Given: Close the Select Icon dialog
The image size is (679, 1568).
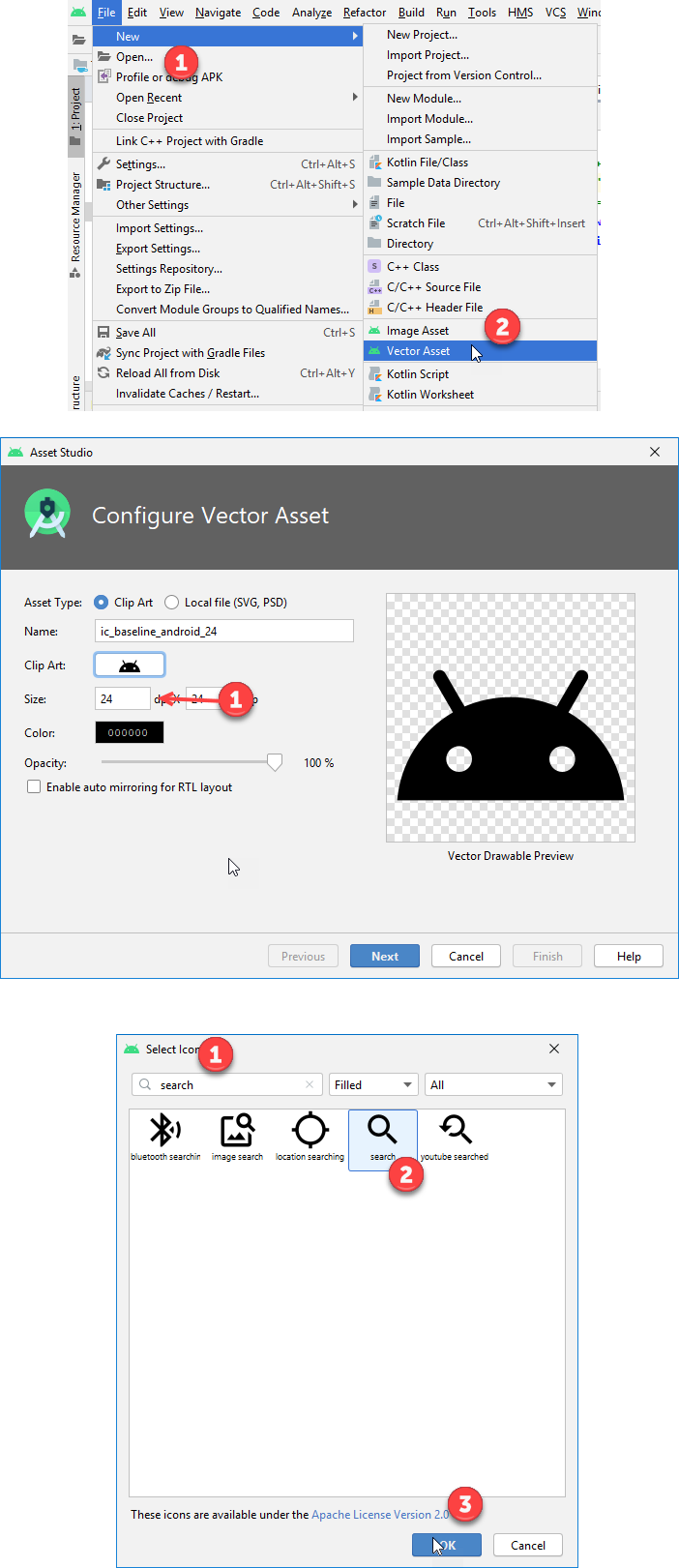Looking at the screenshot, I should point(554,1049).
